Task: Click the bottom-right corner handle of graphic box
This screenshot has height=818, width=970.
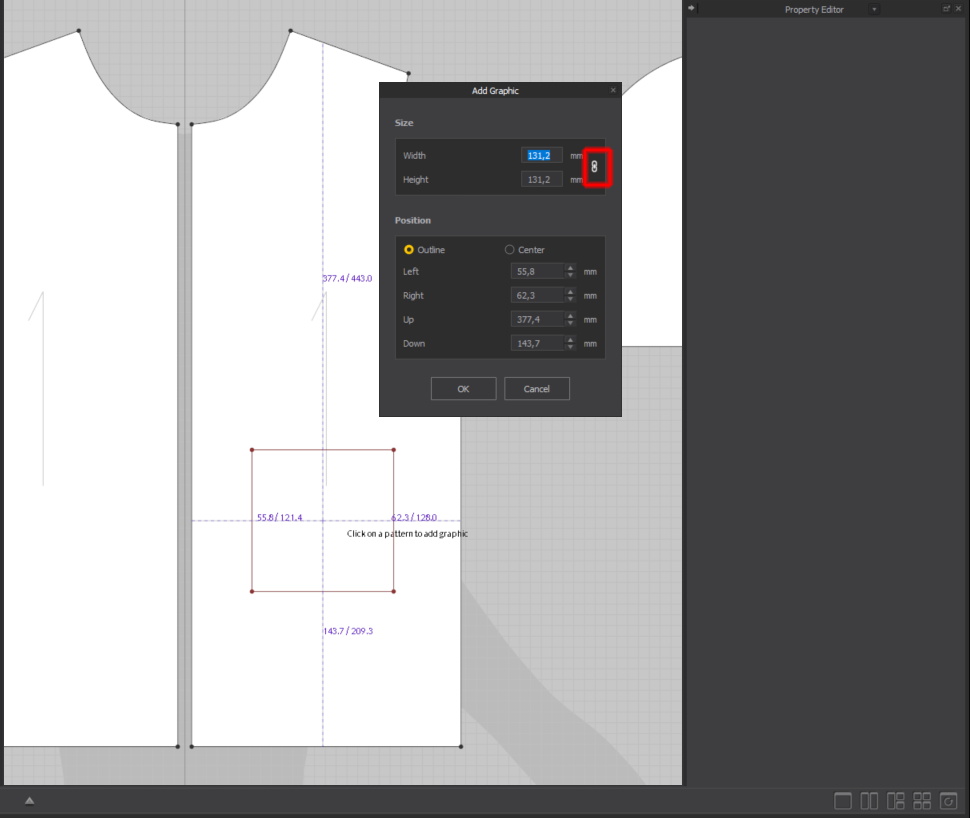Action: tap(393, 592)
